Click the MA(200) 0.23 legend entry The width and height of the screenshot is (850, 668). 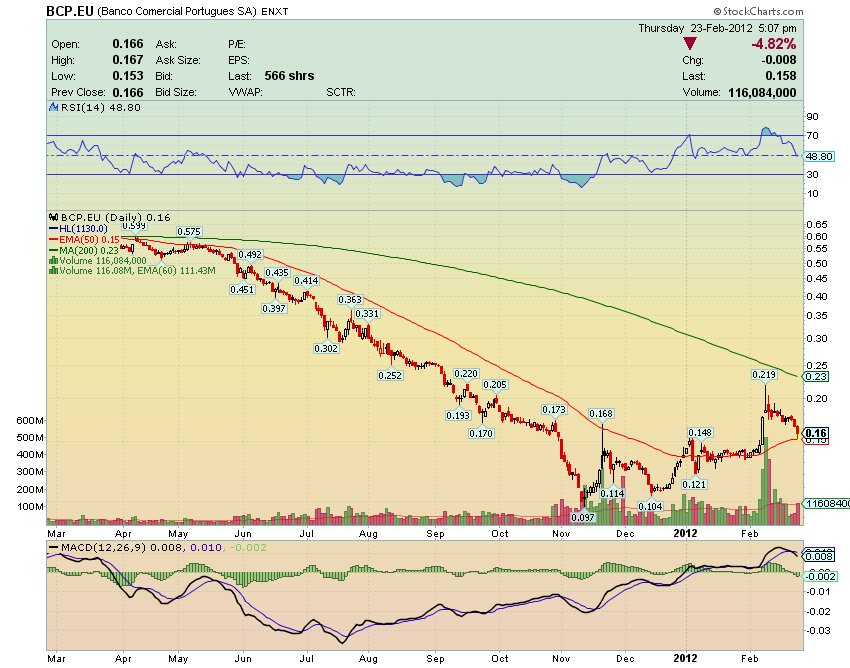pos(84,250)
